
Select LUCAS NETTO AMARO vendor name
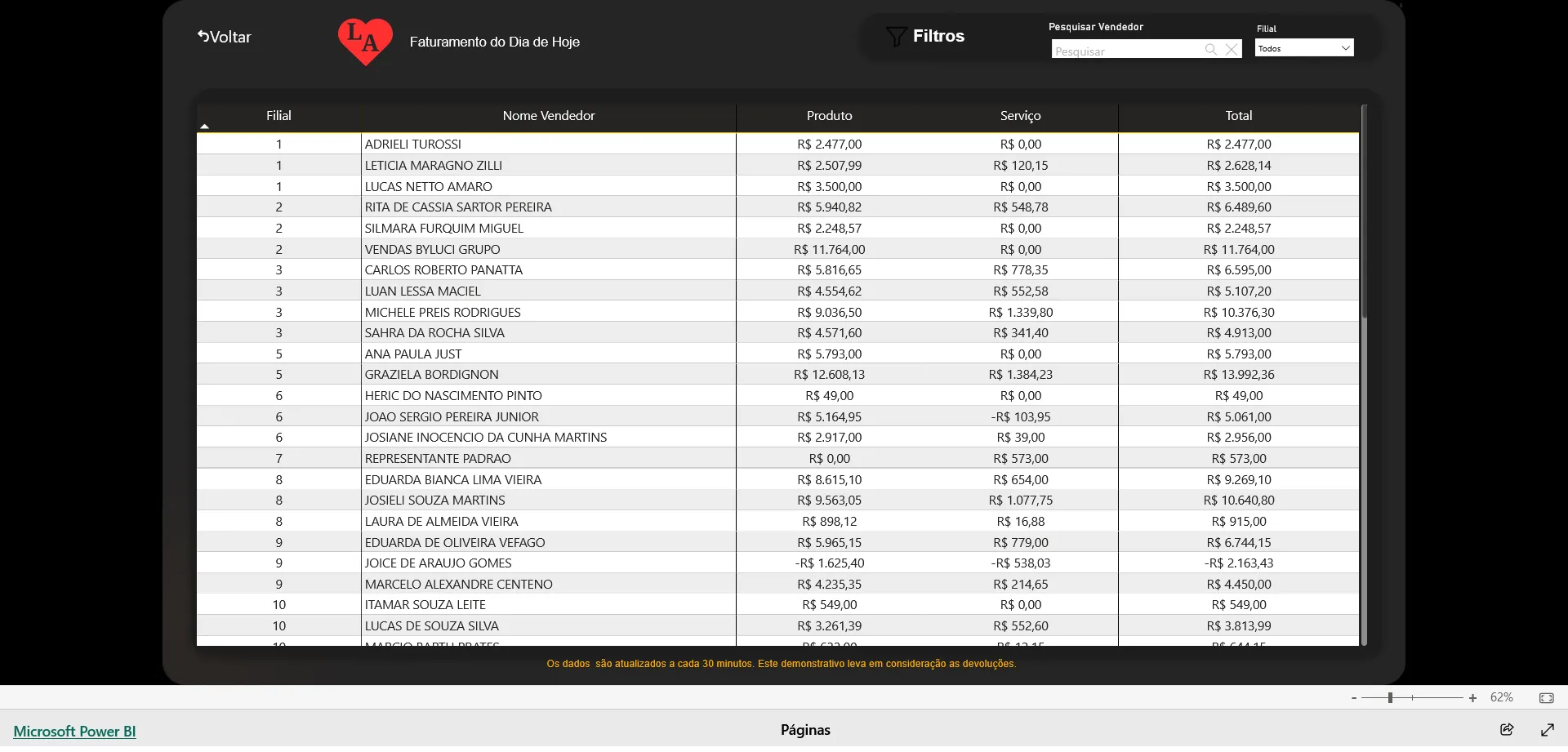click(x=429, y=186)
